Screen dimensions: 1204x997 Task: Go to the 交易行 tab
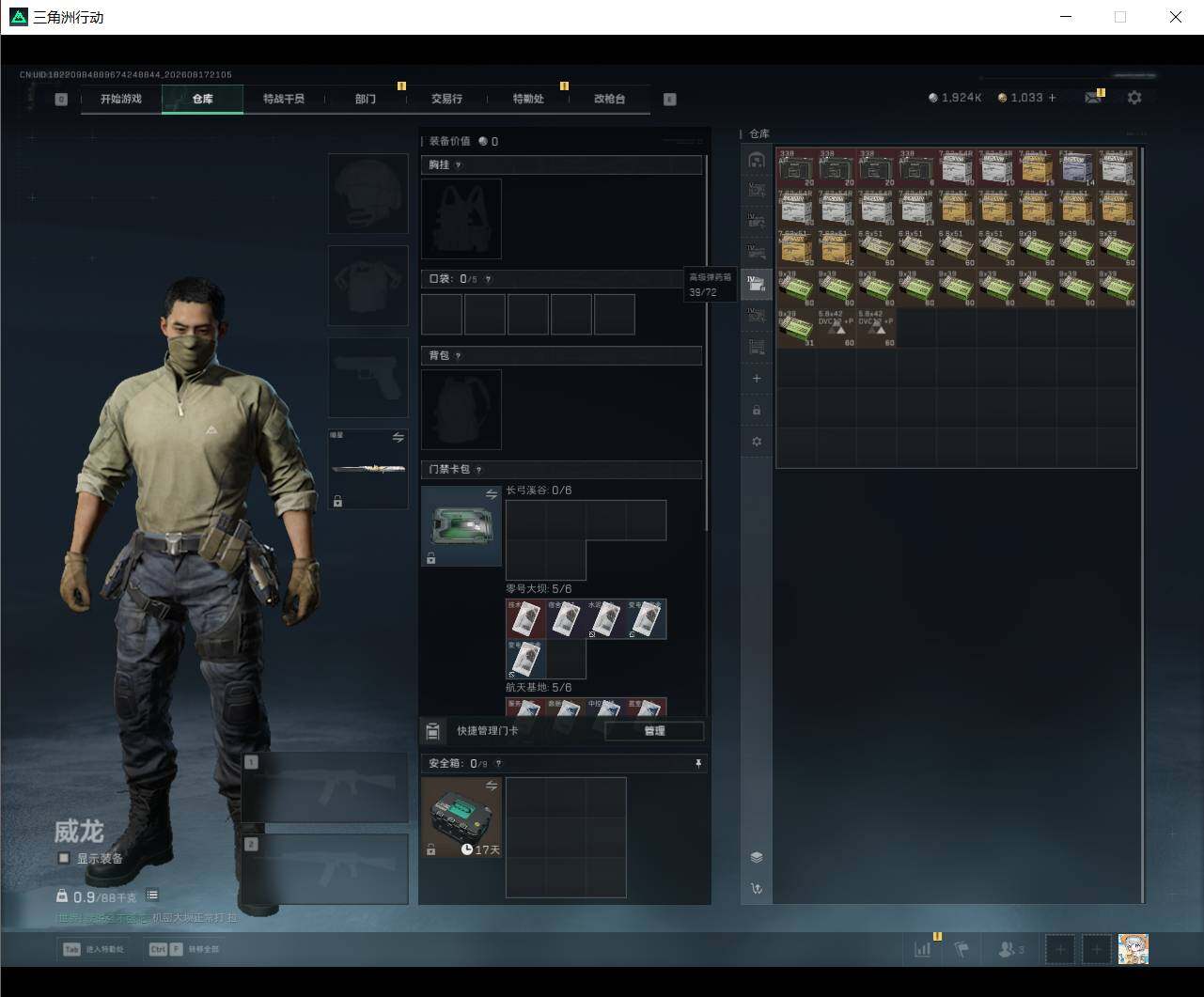[x=446, y=99]
